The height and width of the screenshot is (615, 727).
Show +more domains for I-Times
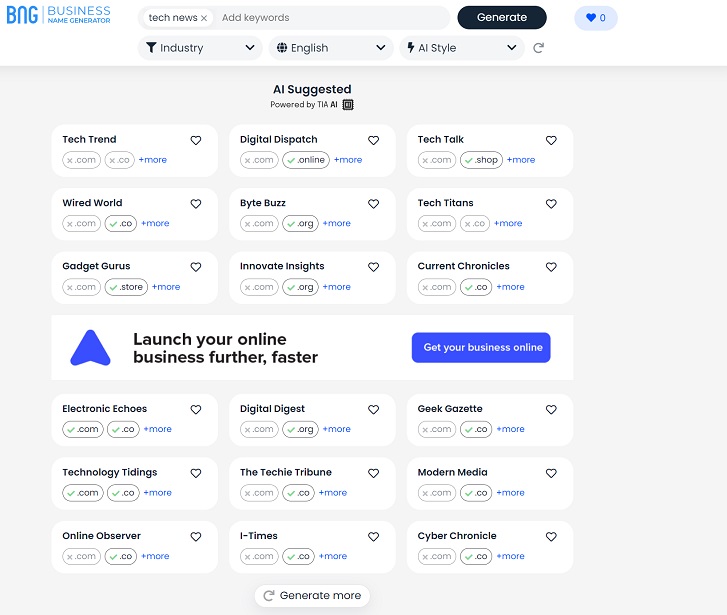[x=332, y=556]
